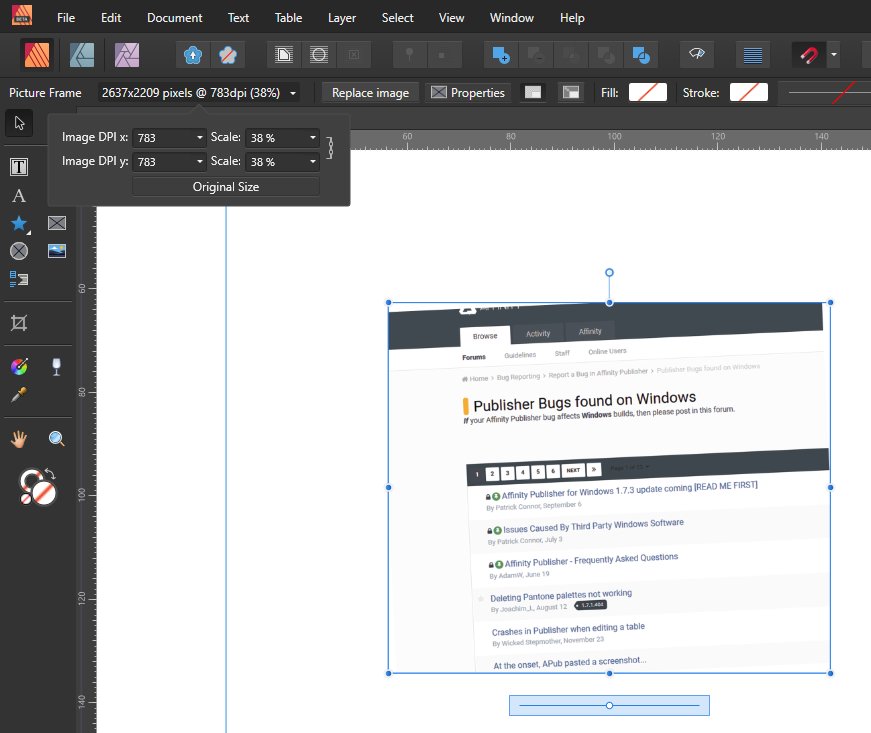Toggle the eye preview button in toolbar
Screen dimensions: 871x733
tap(697, 54)
